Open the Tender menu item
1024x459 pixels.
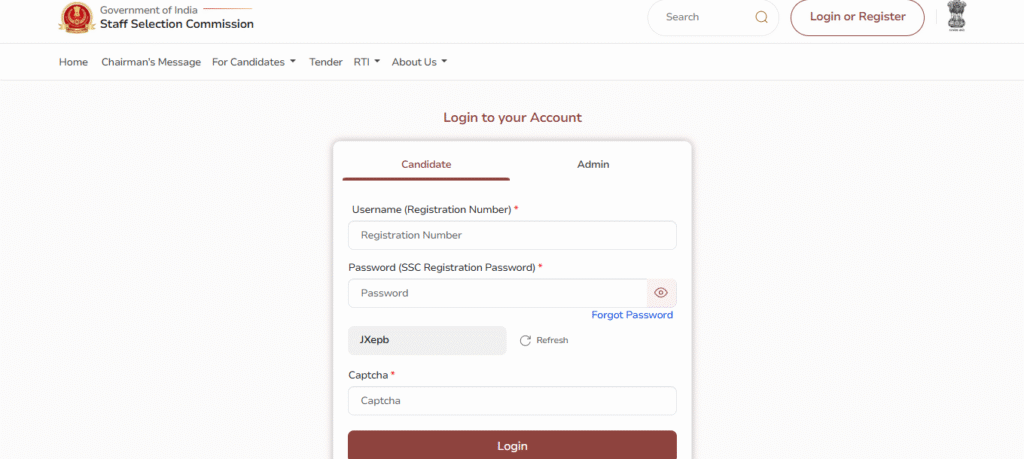click(326, 62)
